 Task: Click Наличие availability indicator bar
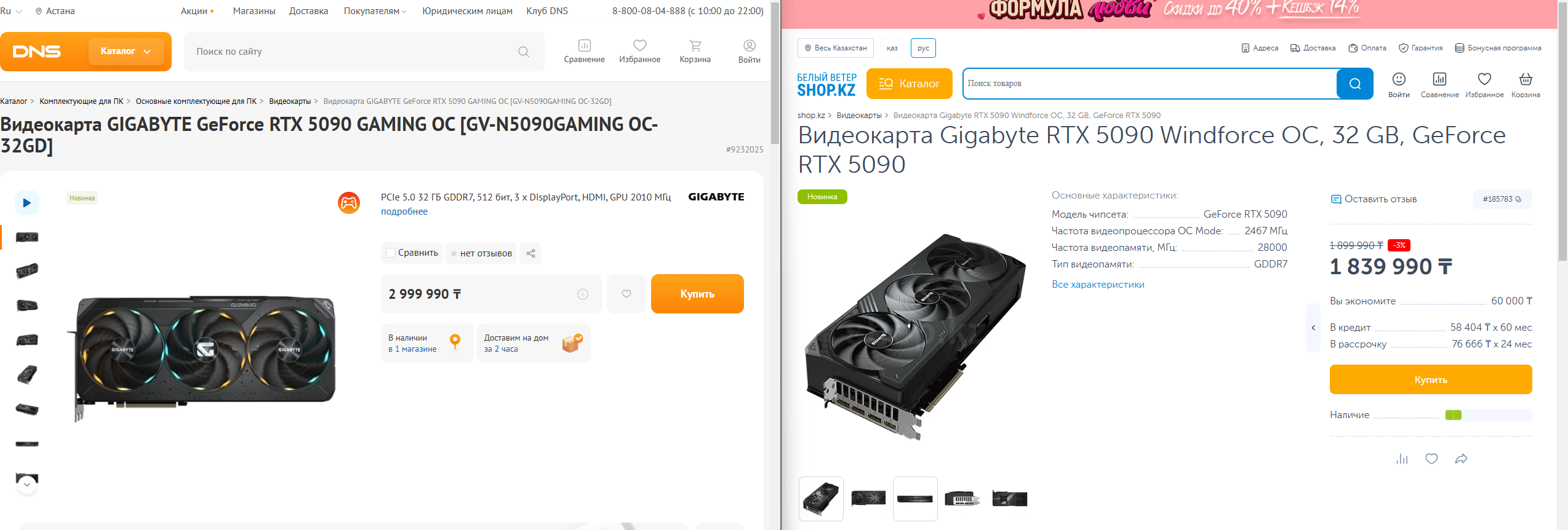click(x=1487, y=415)
